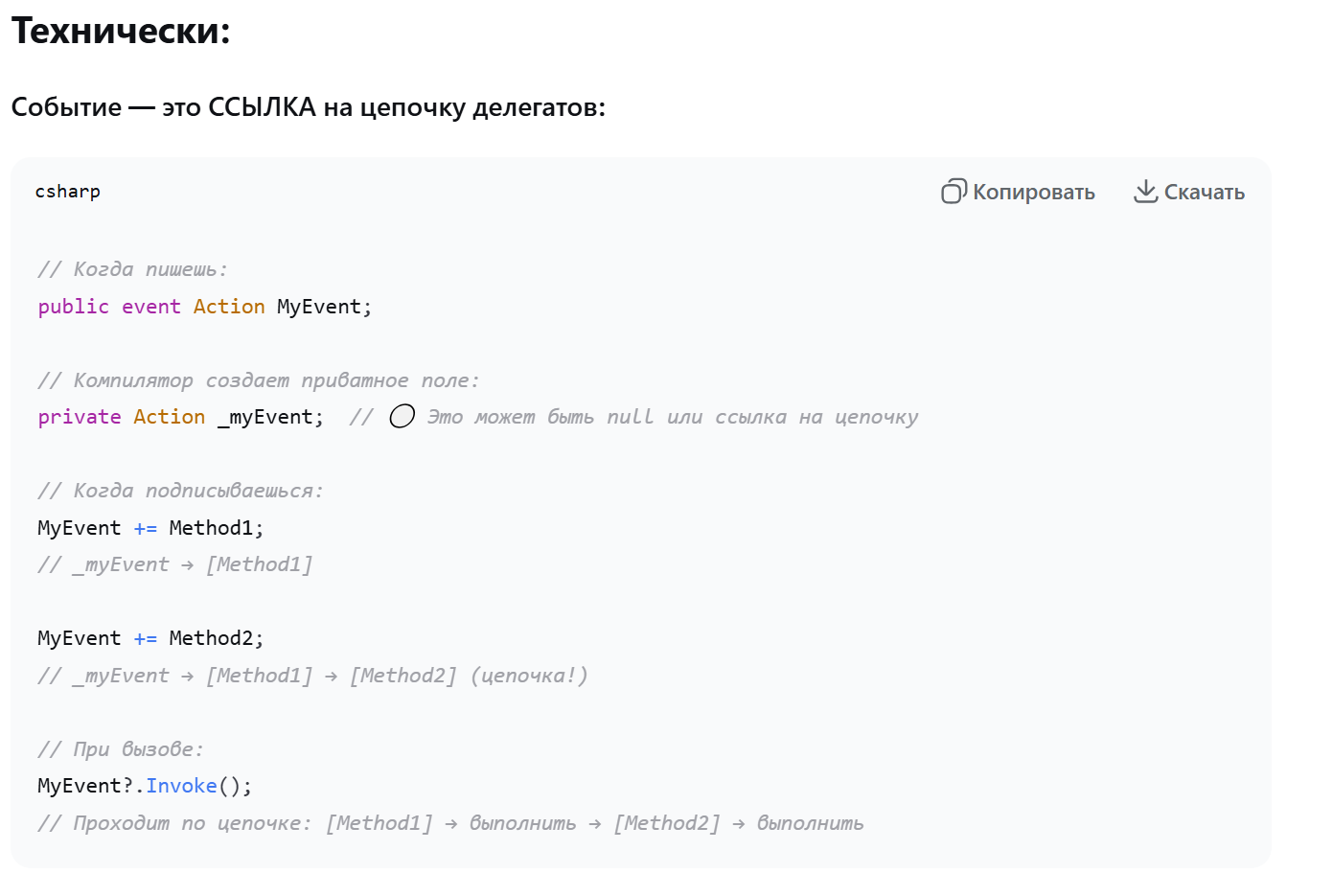Screen dimensions: 1333x896
Task: Click the '(цепочка!)' text in the comment
Action: click(529, 676)
